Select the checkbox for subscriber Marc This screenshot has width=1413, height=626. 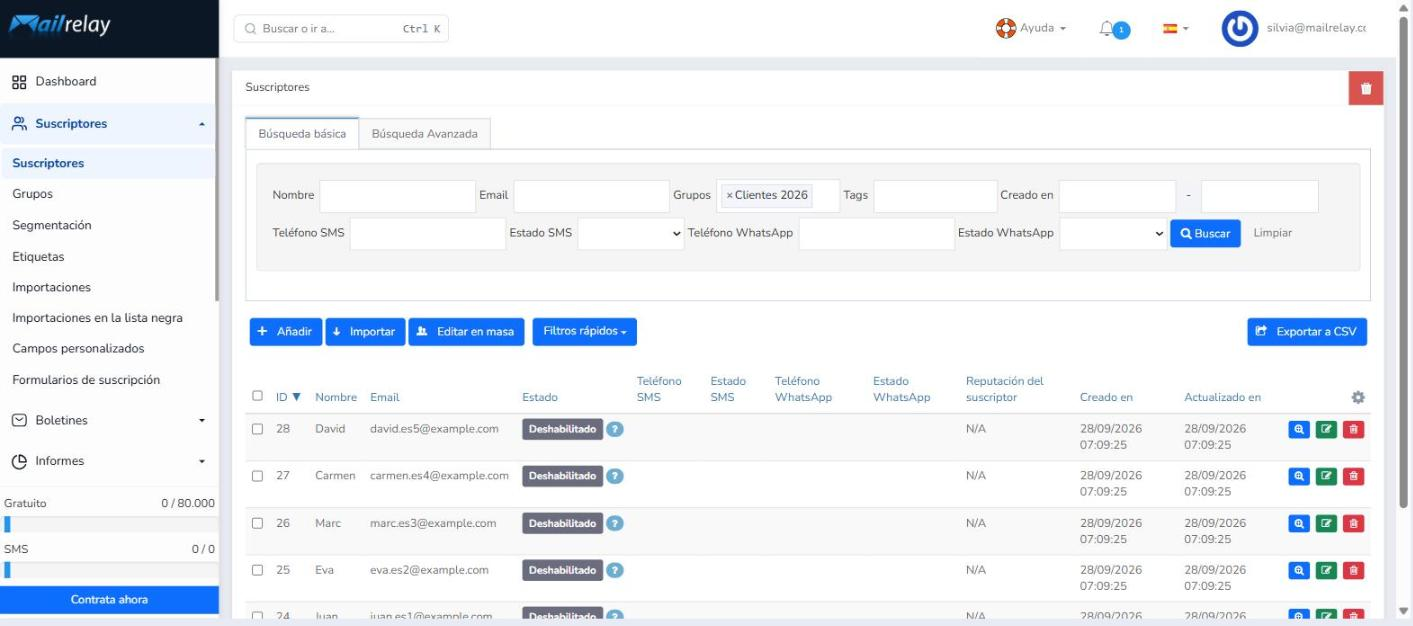coord(258,523)
